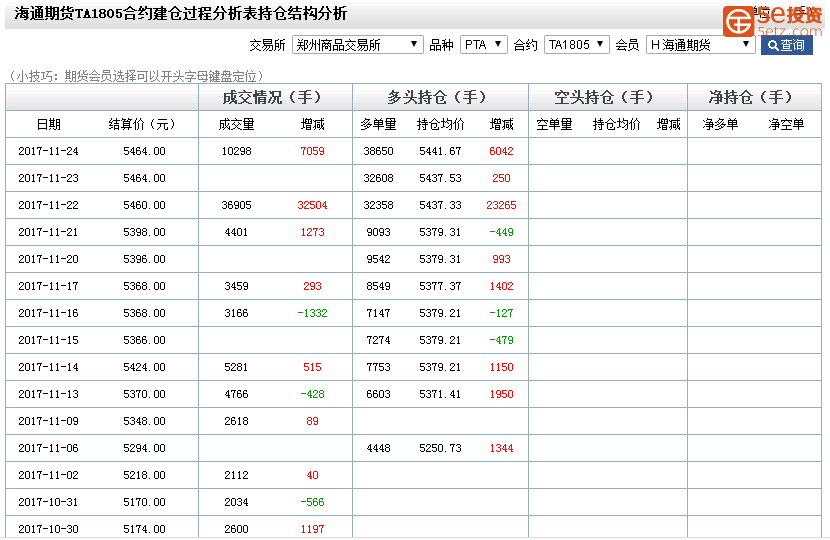Screen dimensions: 830x540
Task: Open the 合约 dropdown showing TA1805
Action: [x=576, y=45]
